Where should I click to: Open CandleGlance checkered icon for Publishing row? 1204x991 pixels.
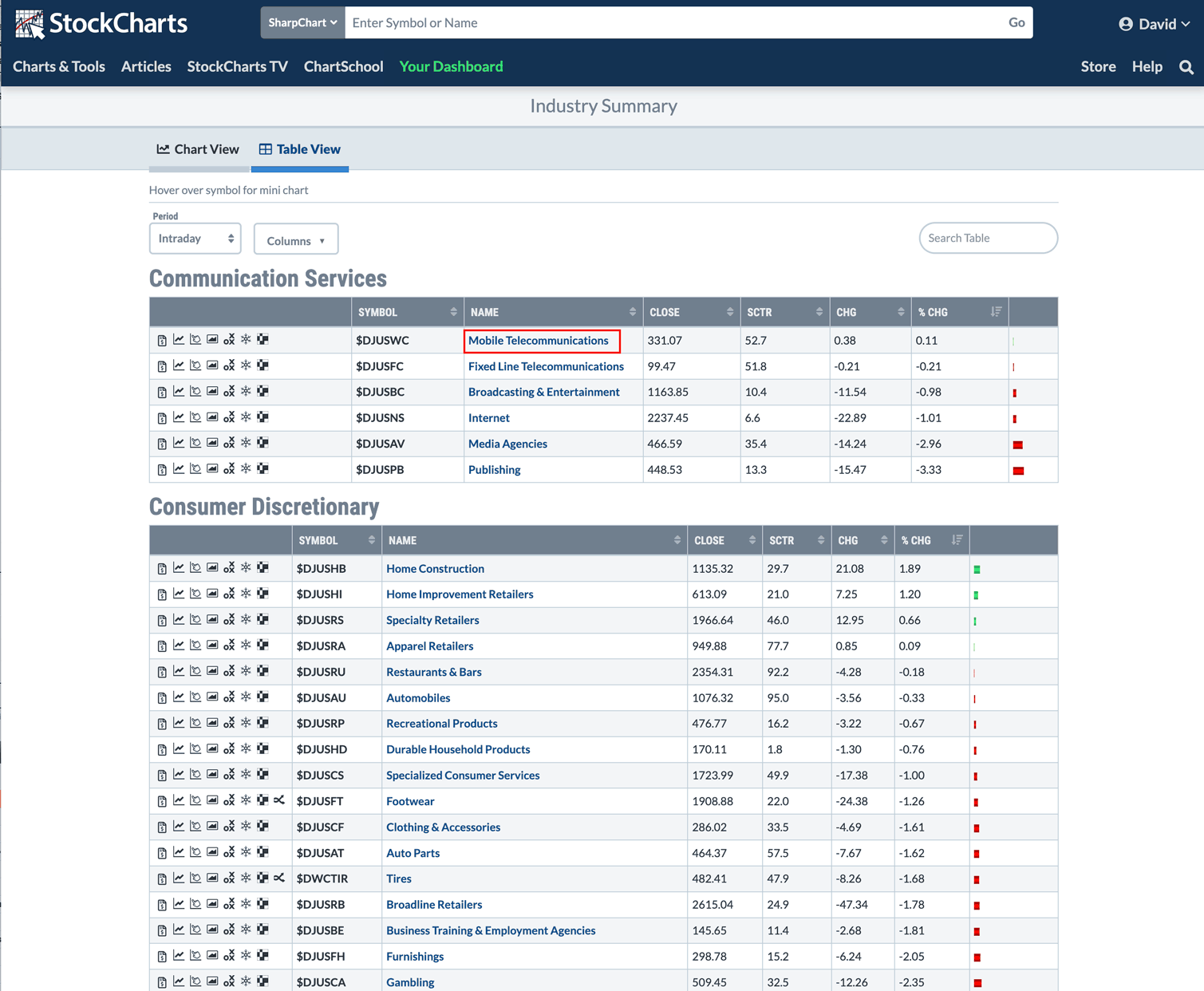263,469
